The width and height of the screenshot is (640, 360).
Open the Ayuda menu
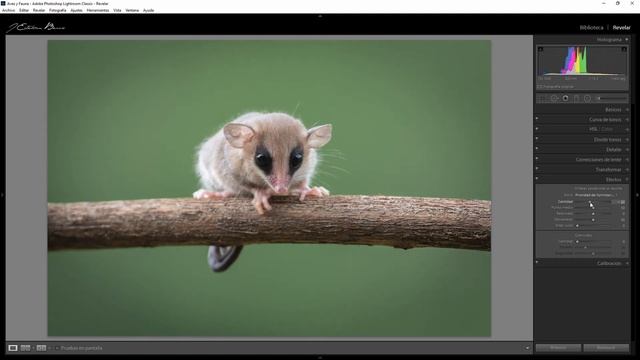point(149,10)
